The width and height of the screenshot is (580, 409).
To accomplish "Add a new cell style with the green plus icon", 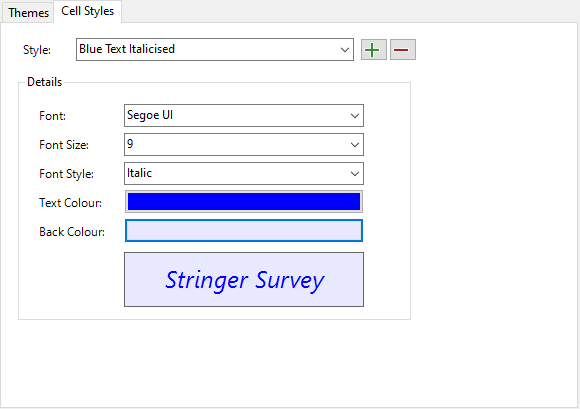I will (374, 50).
